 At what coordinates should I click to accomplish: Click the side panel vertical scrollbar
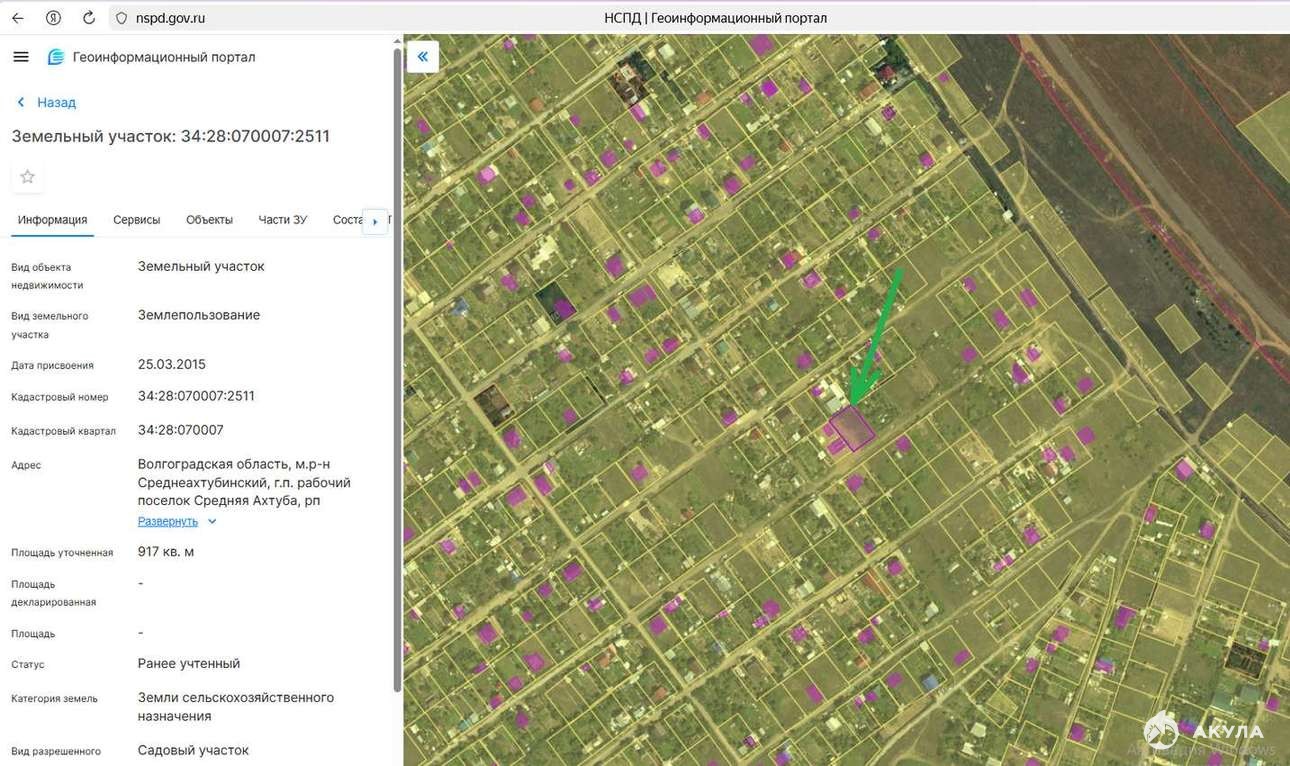398,370
